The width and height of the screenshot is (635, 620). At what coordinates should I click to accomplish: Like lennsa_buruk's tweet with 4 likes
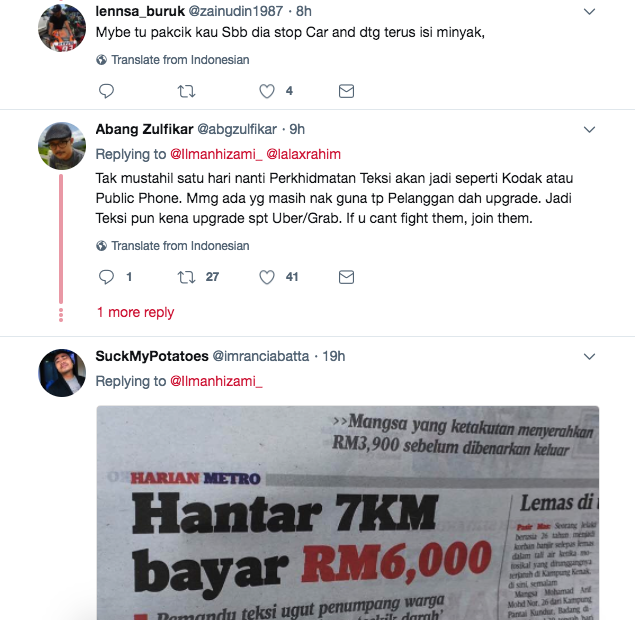[x=267, y=91]
